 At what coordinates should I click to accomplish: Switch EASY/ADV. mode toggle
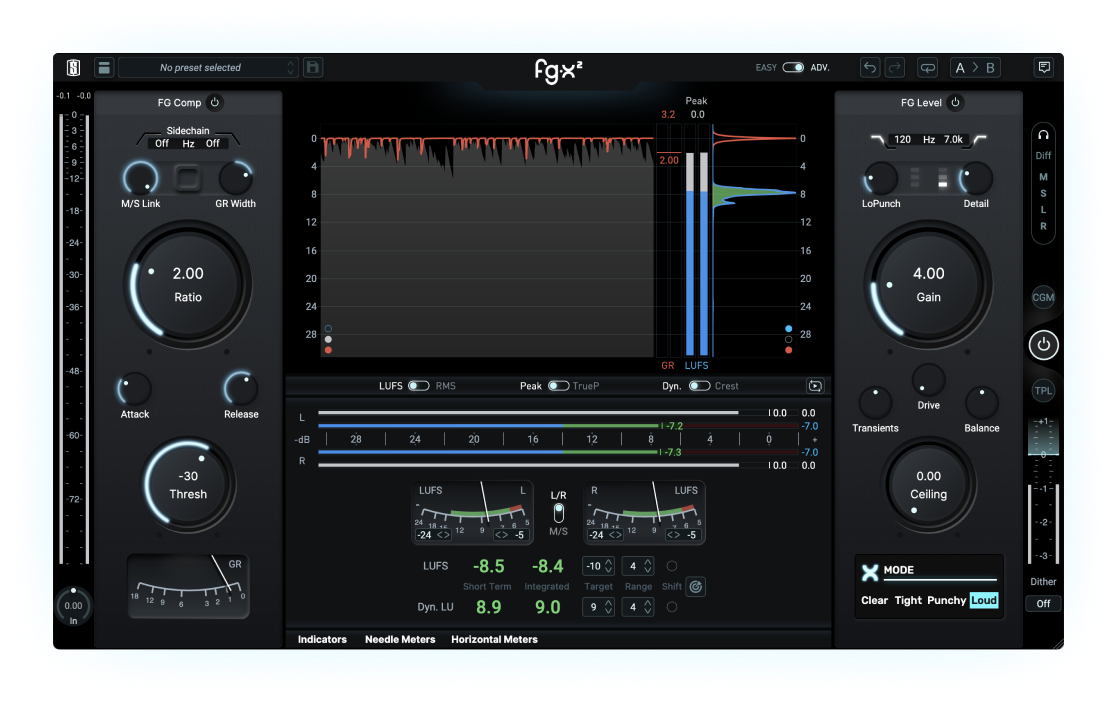[793, 68]
